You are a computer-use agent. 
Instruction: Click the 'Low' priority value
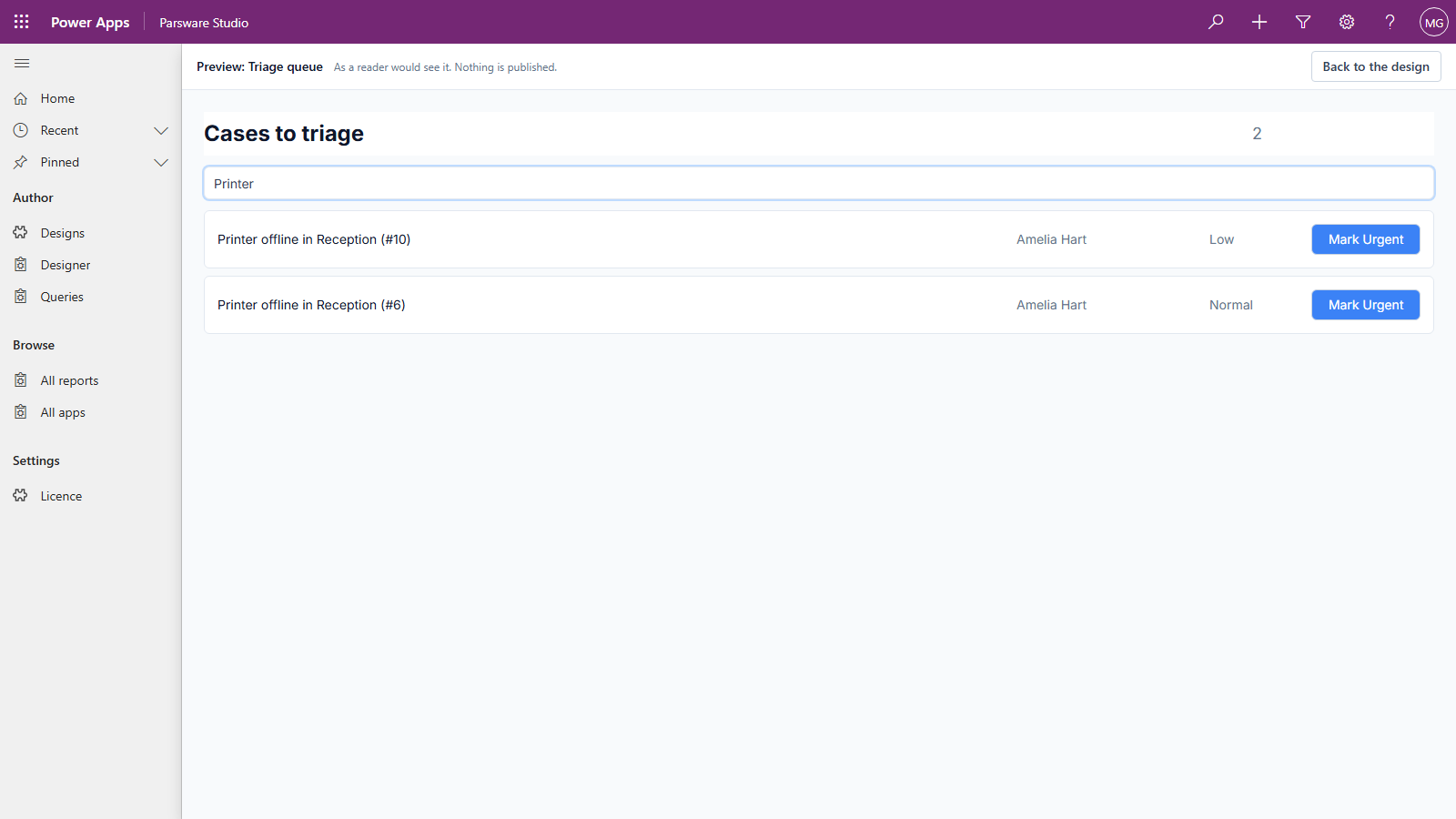click(1221, 239)
